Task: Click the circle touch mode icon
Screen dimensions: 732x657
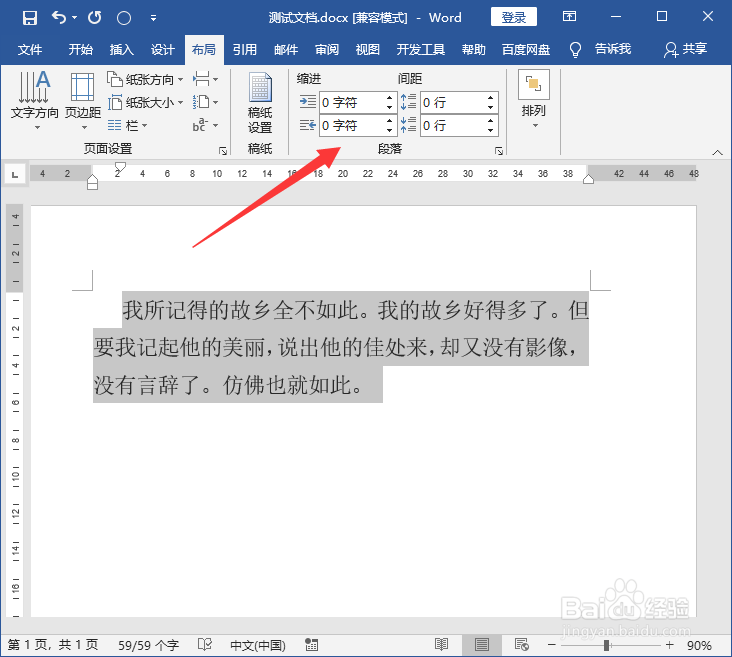Action: click(x=124, y=18)
